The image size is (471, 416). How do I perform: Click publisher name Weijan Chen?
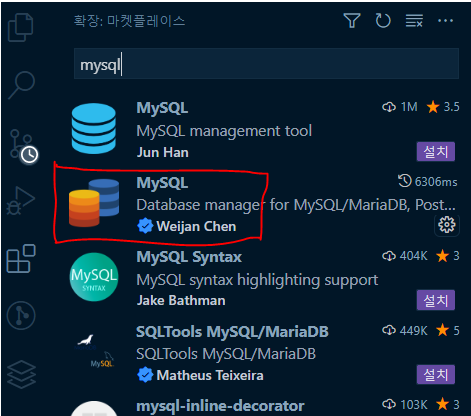point(196,226)
